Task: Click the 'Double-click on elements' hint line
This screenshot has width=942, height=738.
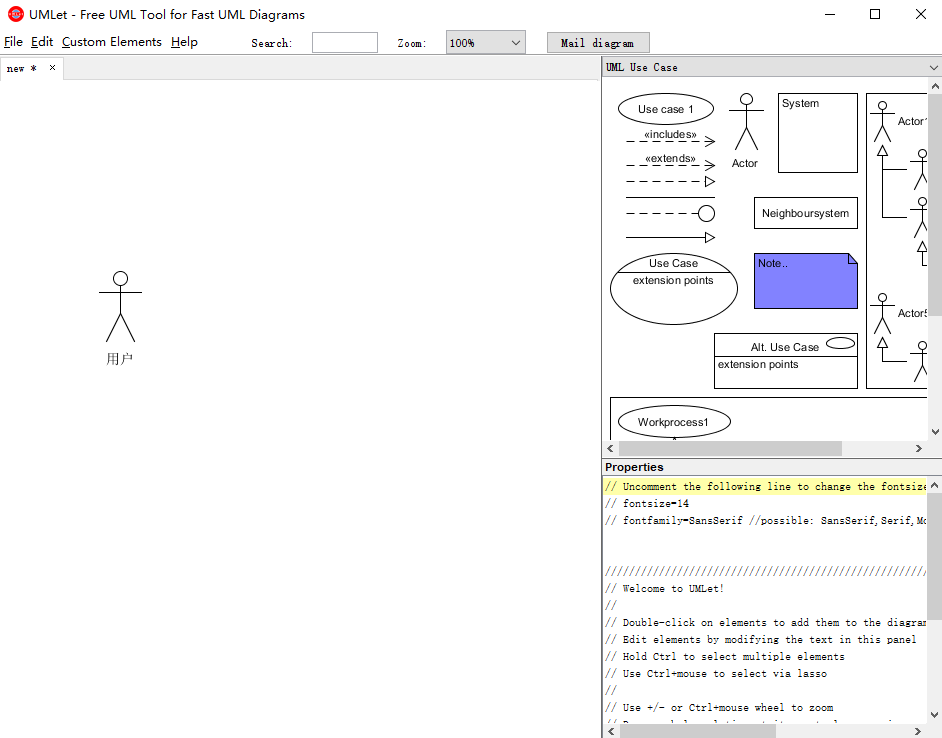Action: coord(765,623)
